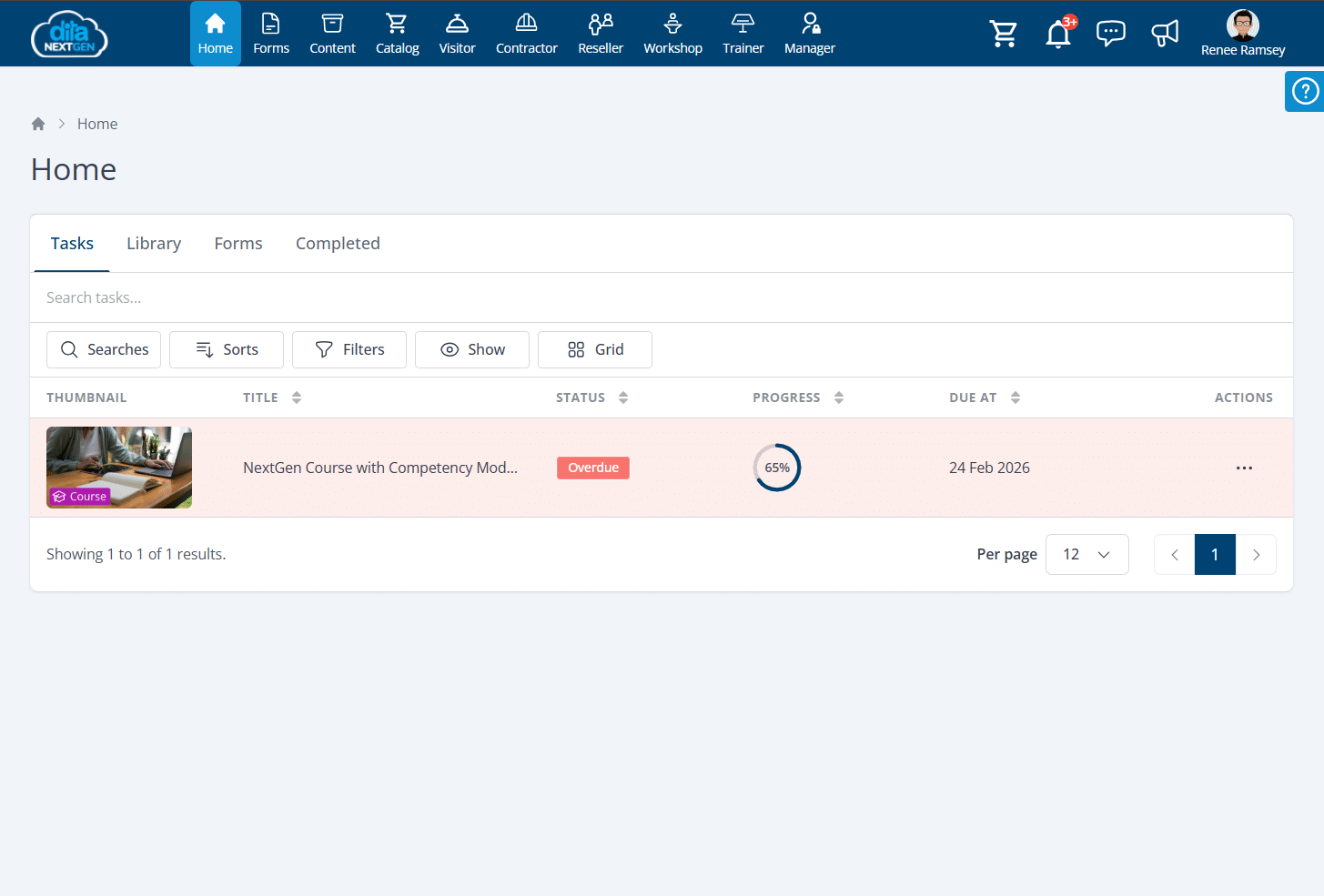
Task: Open the Contractor section
Action: coord(526,34)
